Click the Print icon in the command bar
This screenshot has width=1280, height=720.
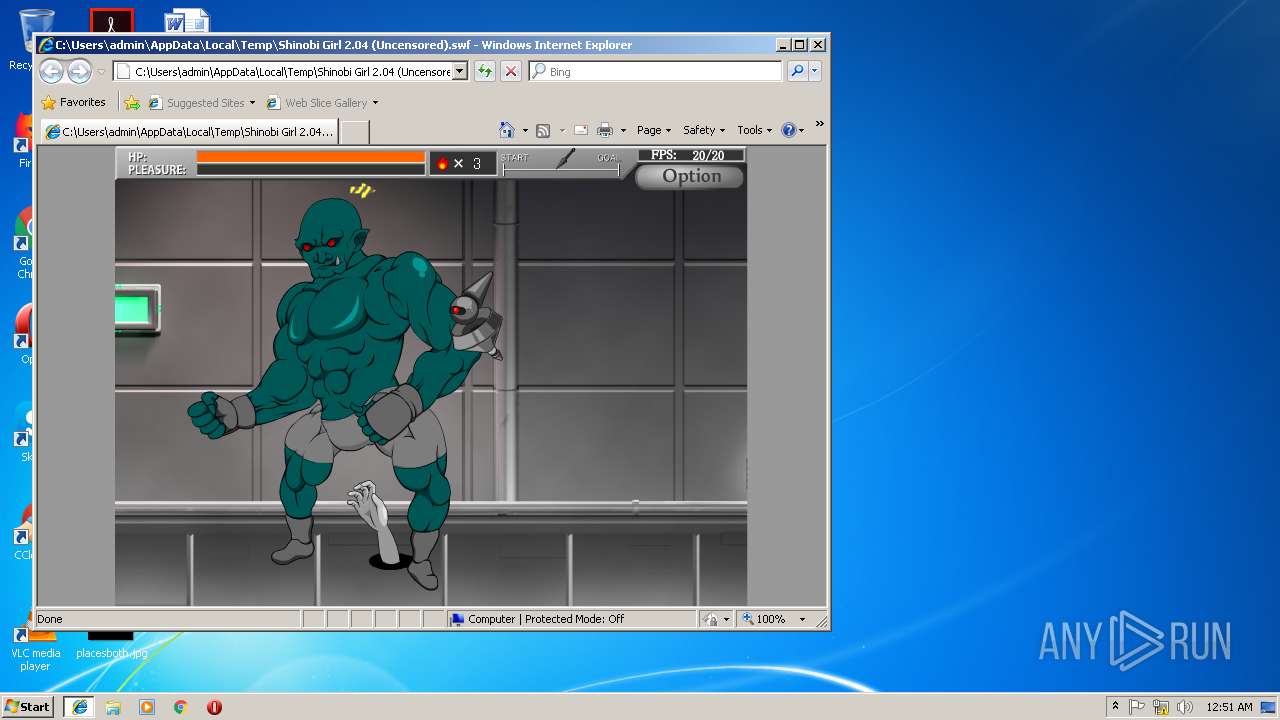point(605,130)
